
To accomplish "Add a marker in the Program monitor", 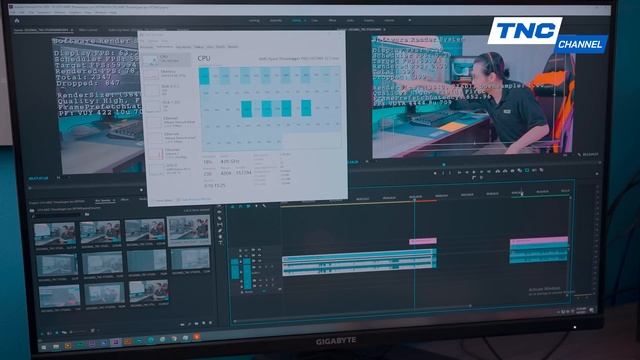I will point(435,173).
